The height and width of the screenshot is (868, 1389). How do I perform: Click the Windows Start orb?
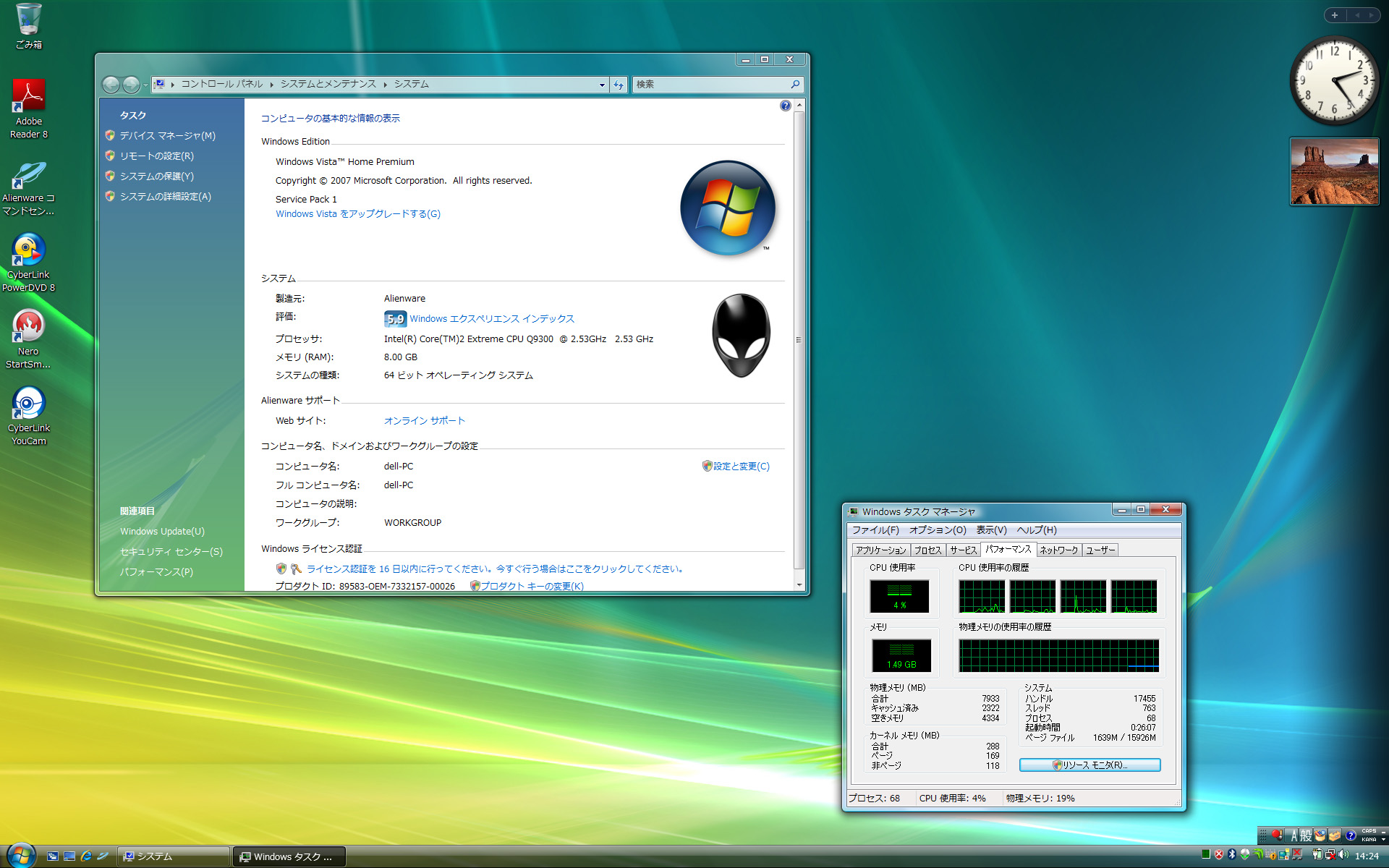(x=20, y=856)
